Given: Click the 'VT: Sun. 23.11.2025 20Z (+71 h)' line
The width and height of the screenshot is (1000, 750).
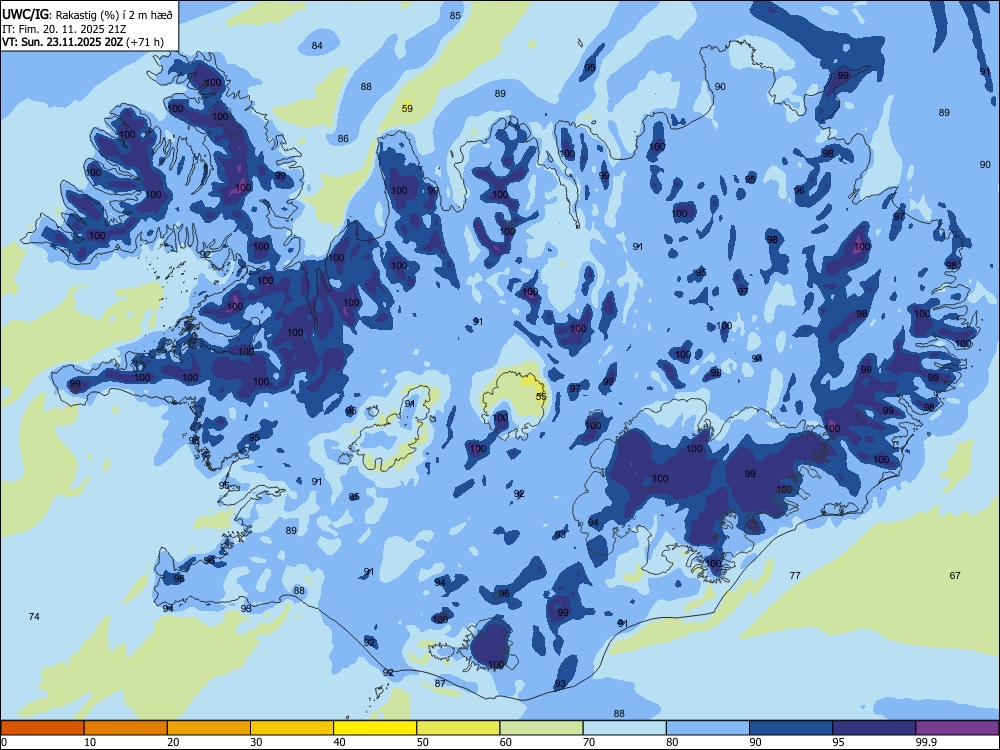Looking at the screenshot, I should (x=83, y=42).
